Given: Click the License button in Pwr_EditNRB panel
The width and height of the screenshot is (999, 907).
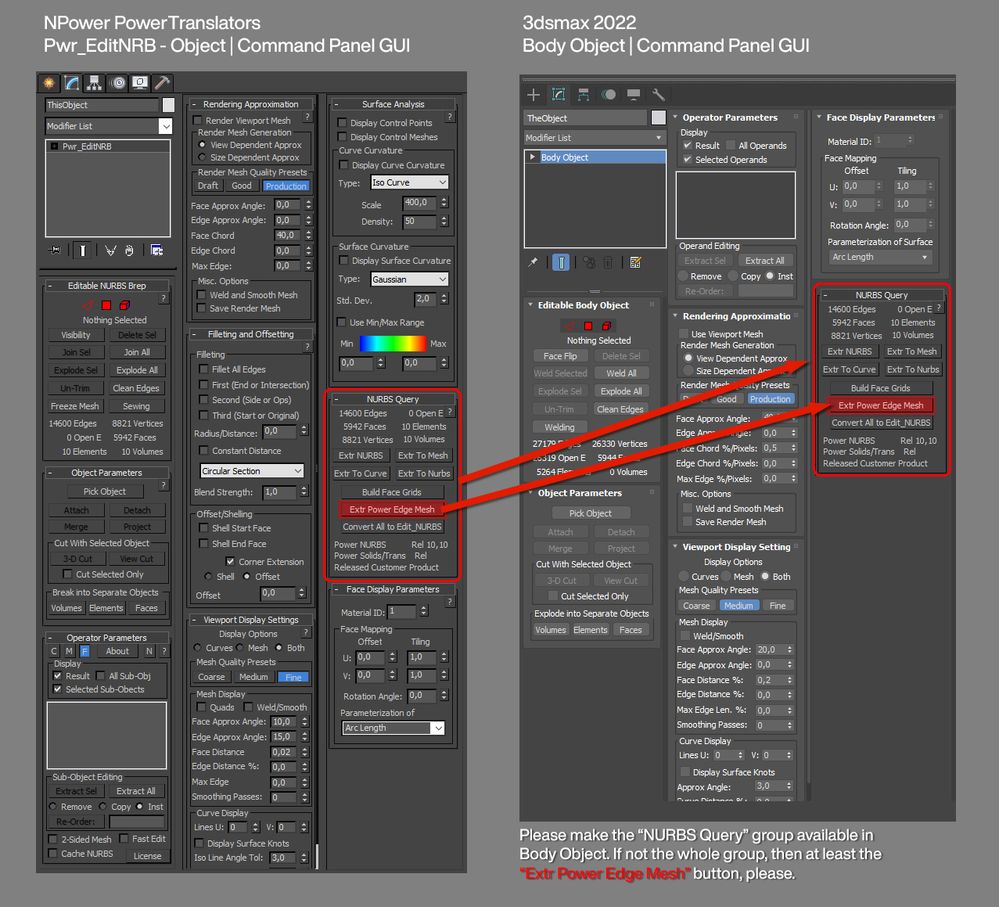Looking at the screenshot, I should (x=147, y=856).
